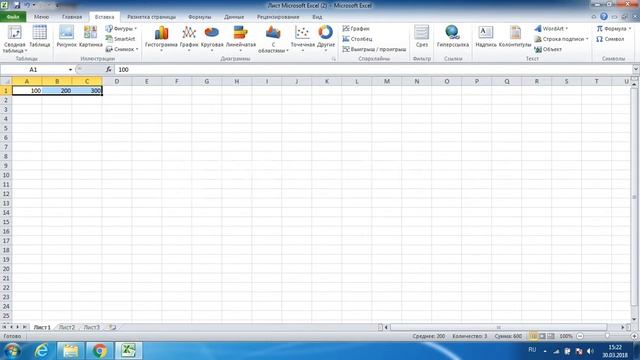This screenshot has height=360, width=640.
Task: Open the Equation (Формула) dropdown
Action: click(x=613, y=29)
